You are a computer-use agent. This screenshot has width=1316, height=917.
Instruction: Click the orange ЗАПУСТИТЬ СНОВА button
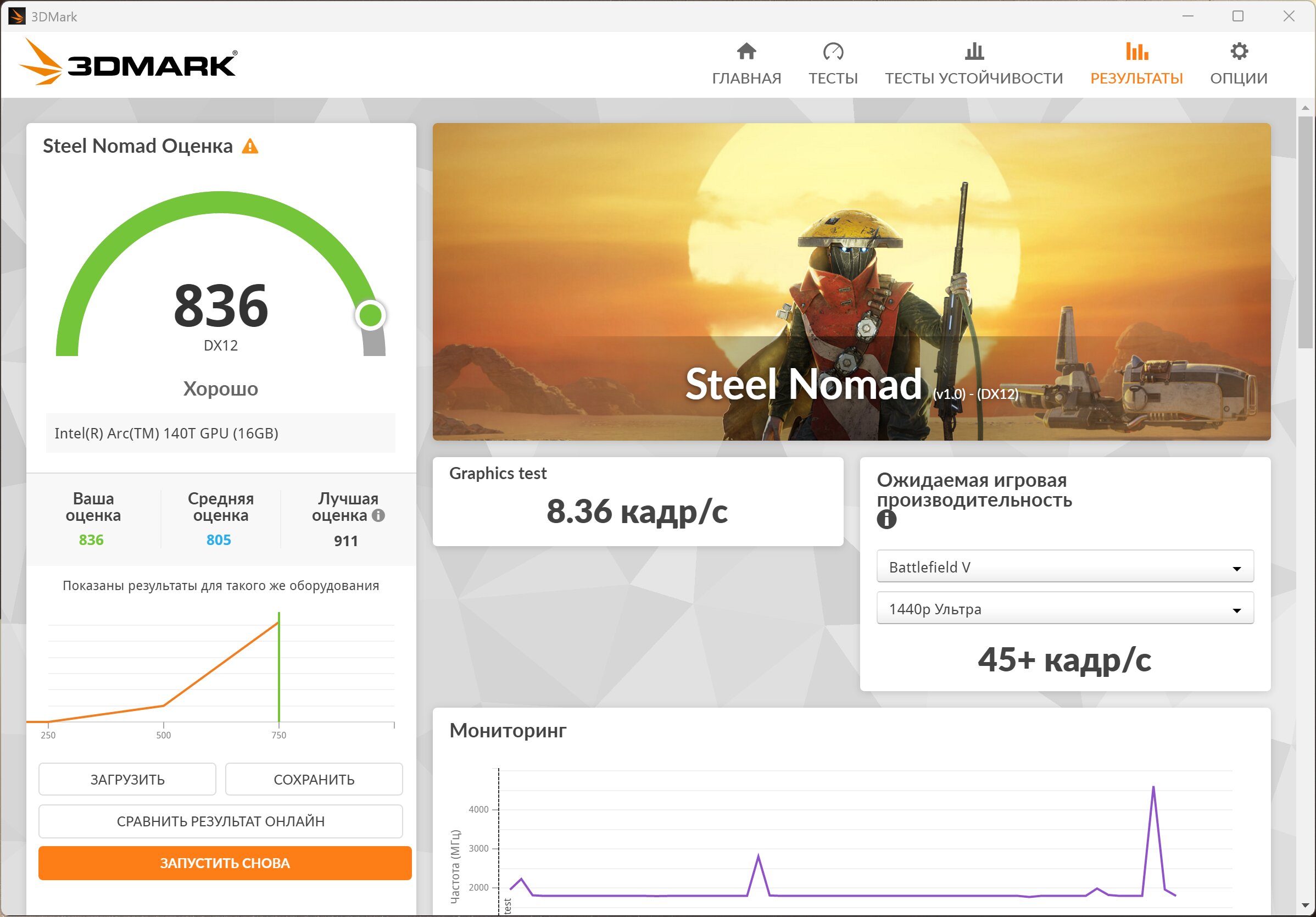[225, 863]
